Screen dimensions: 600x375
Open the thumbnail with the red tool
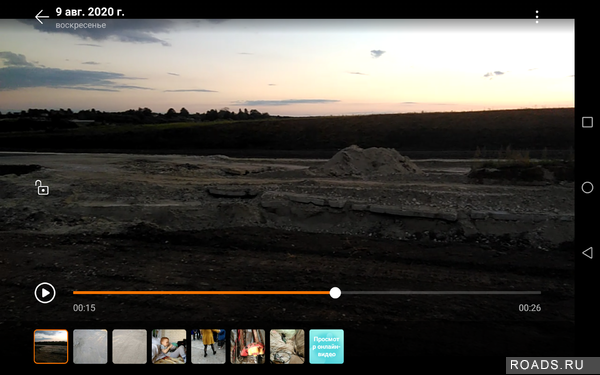click(x=248, y=346)
